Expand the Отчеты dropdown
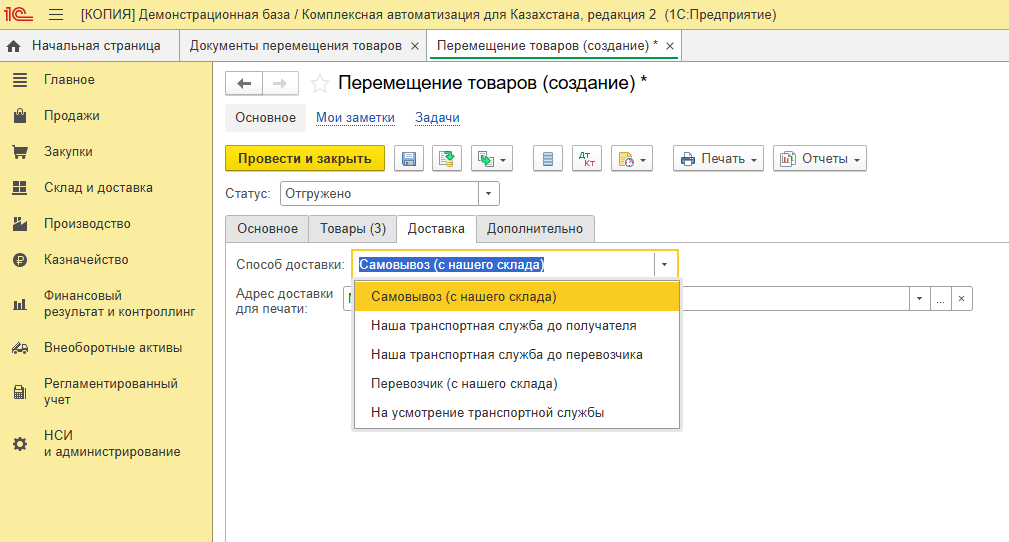 (x=819, y=159)
